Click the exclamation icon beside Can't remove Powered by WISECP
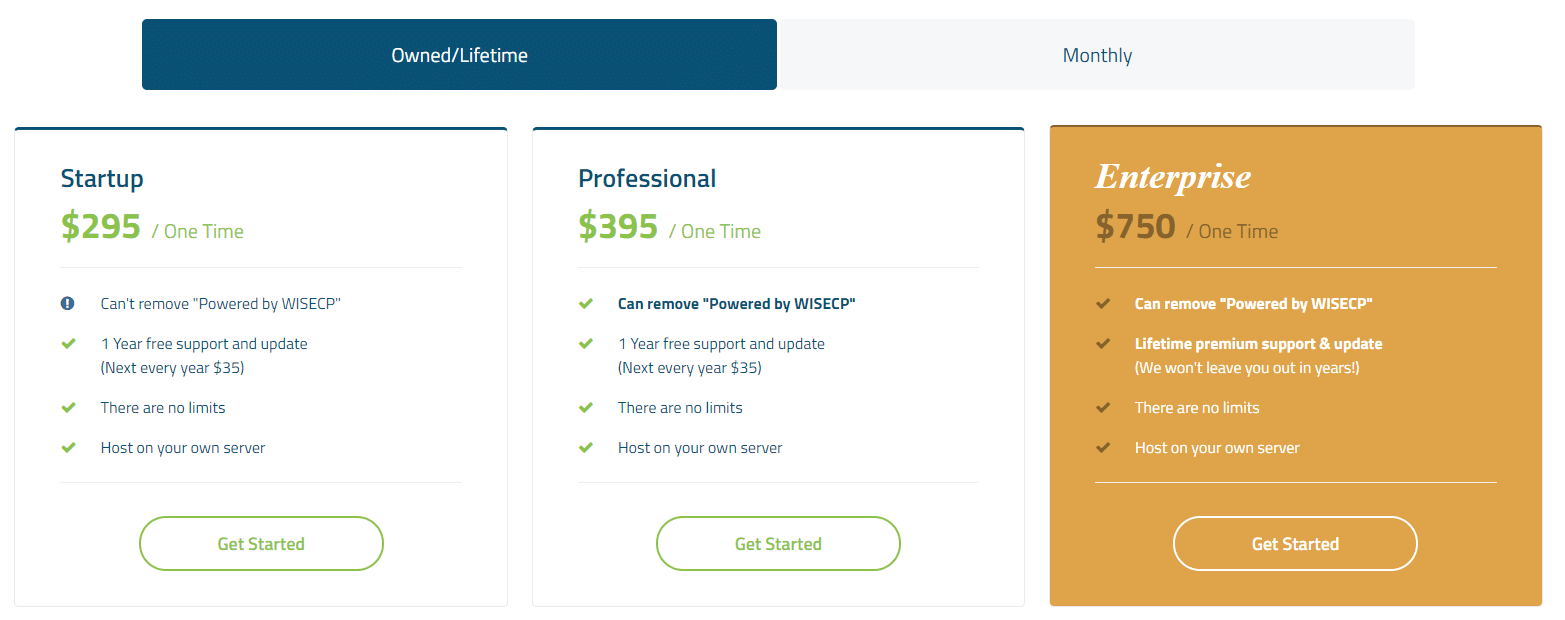 [x=68, y=303]
